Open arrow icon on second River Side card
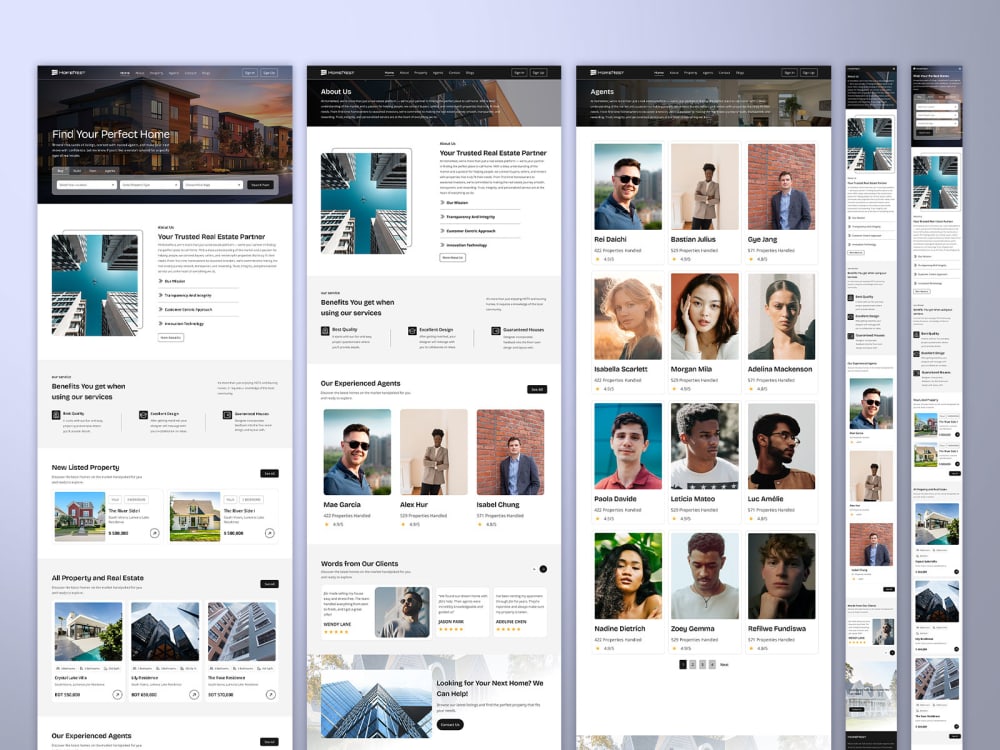 [x=270, y=533]
